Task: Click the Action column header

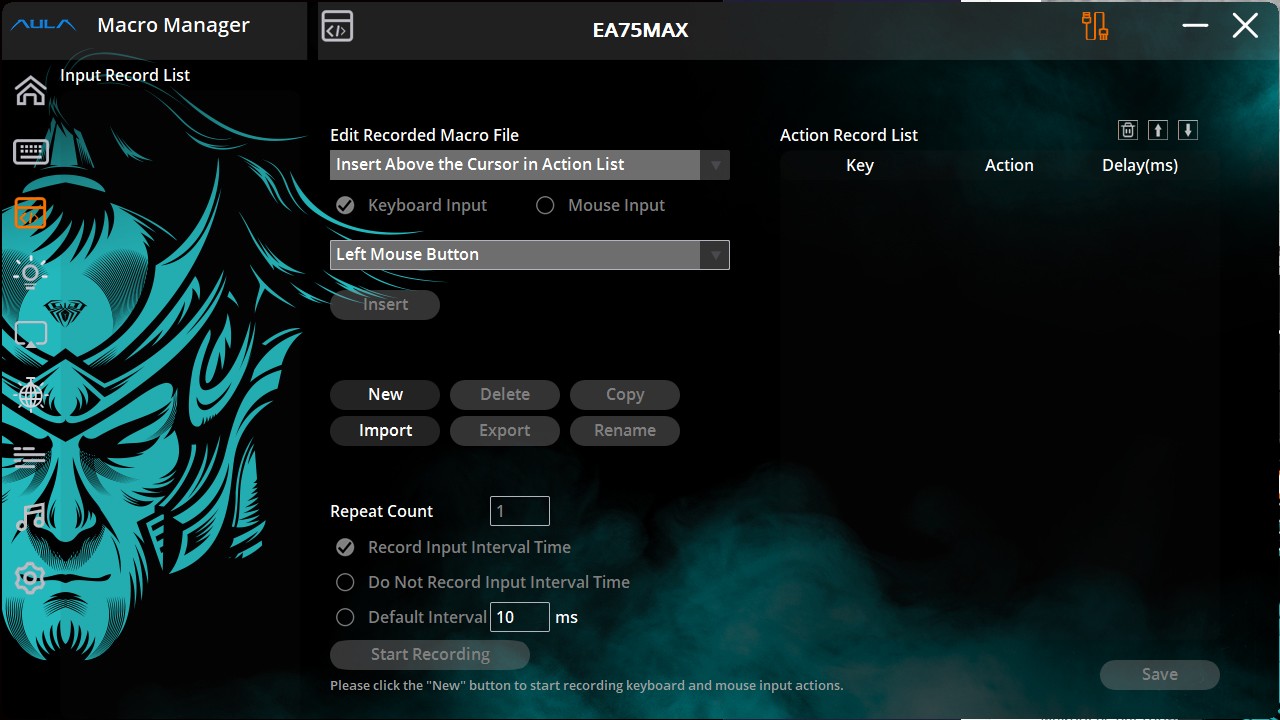Action: pyautogui.click(x=1009, y=166)
